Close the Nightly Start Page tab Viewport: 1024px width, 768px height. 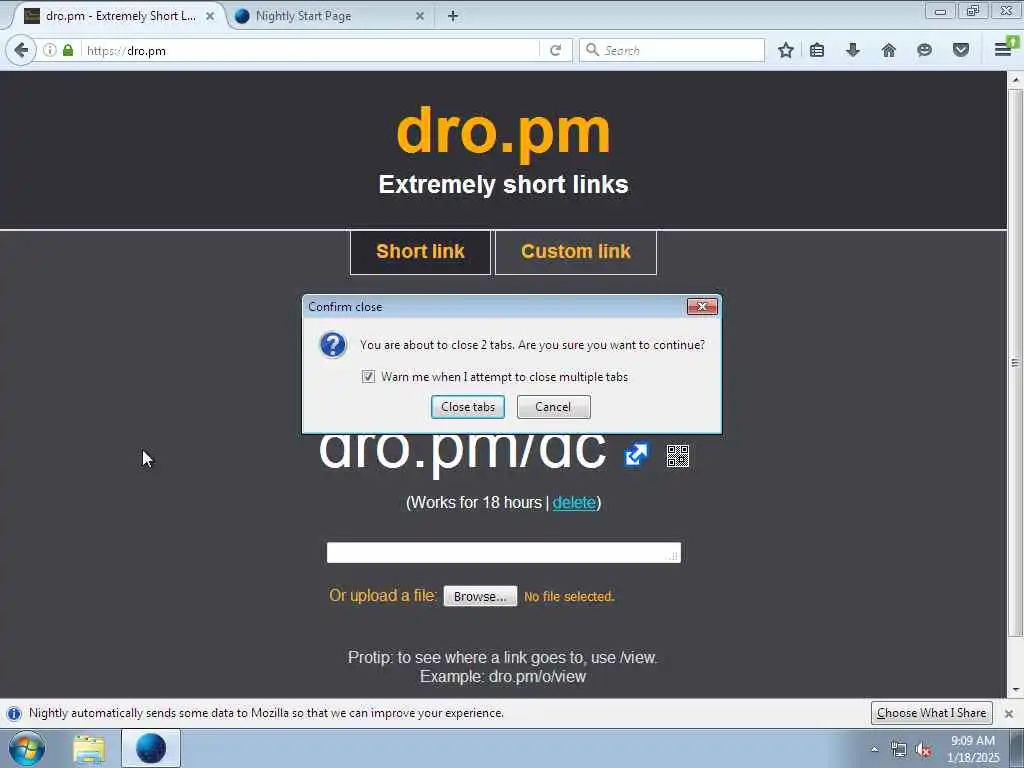420,16
